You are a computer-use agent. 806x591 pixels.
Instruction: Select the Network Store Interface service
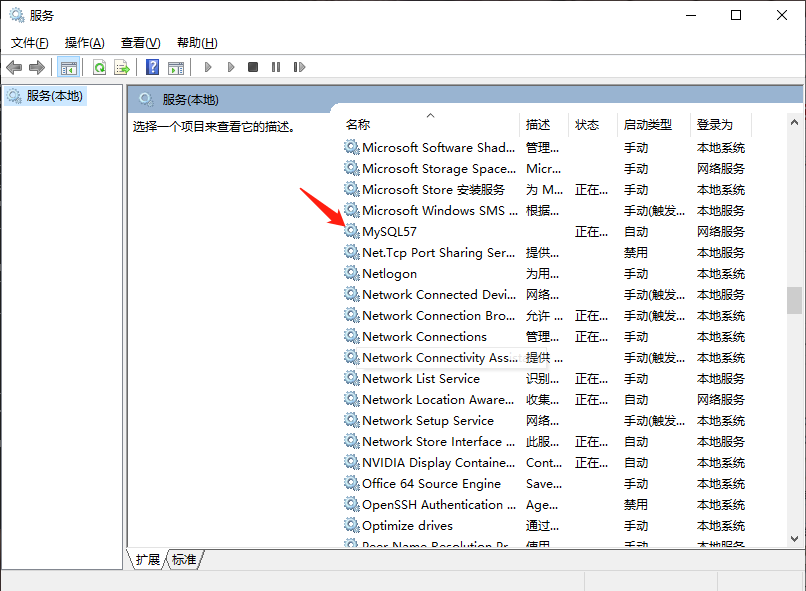(438, 441)
